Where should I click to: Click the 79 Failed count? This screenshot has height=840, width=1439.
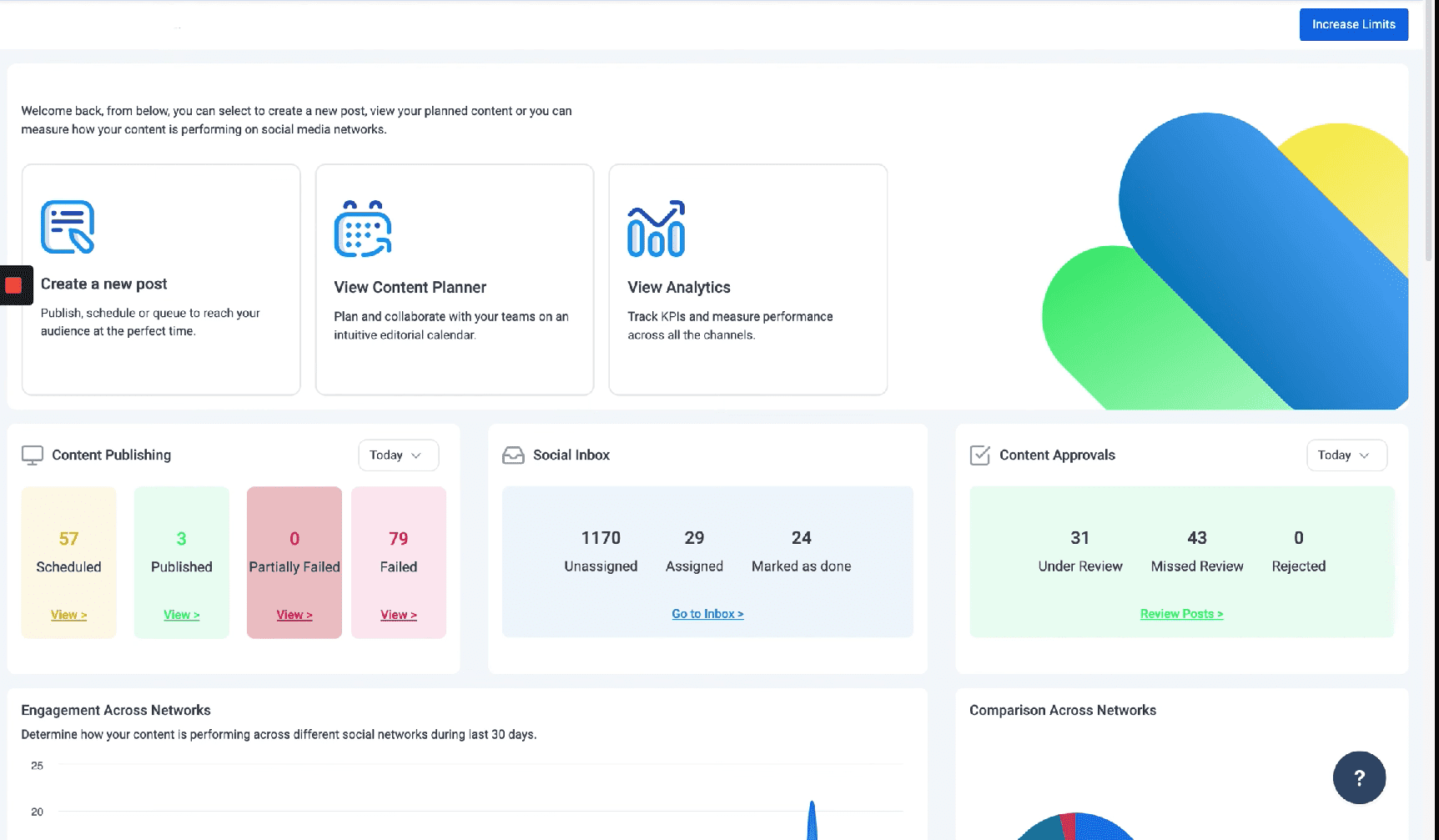[399, 539]
